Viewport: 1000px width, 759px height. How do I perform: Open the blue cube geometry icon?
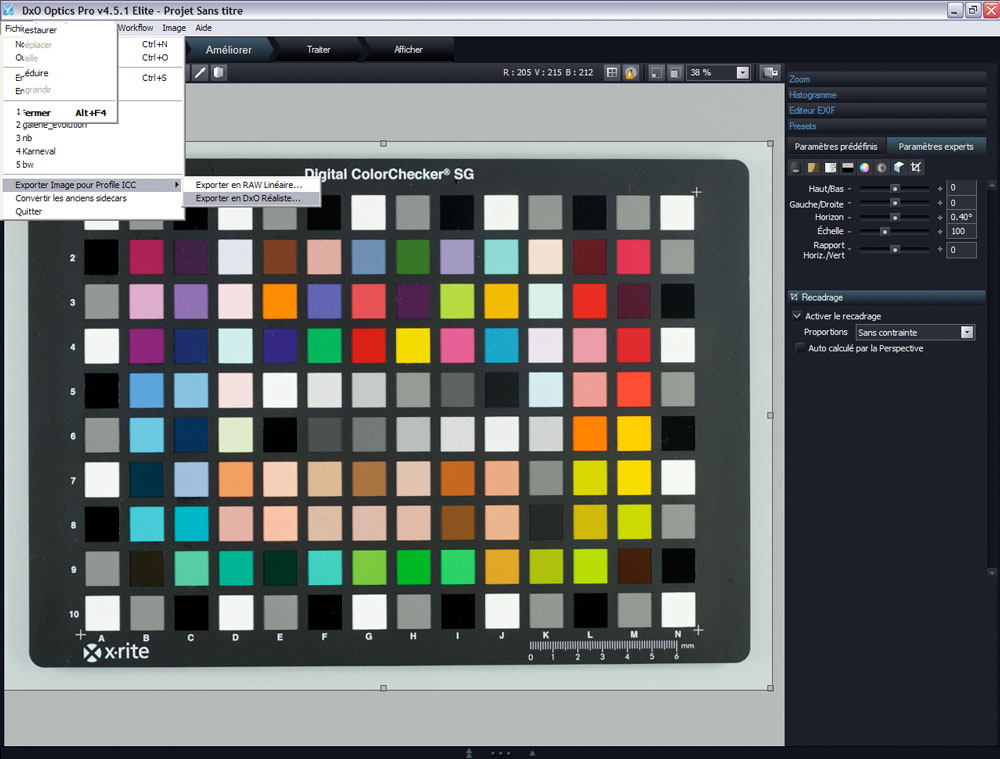tap(899, 168)
